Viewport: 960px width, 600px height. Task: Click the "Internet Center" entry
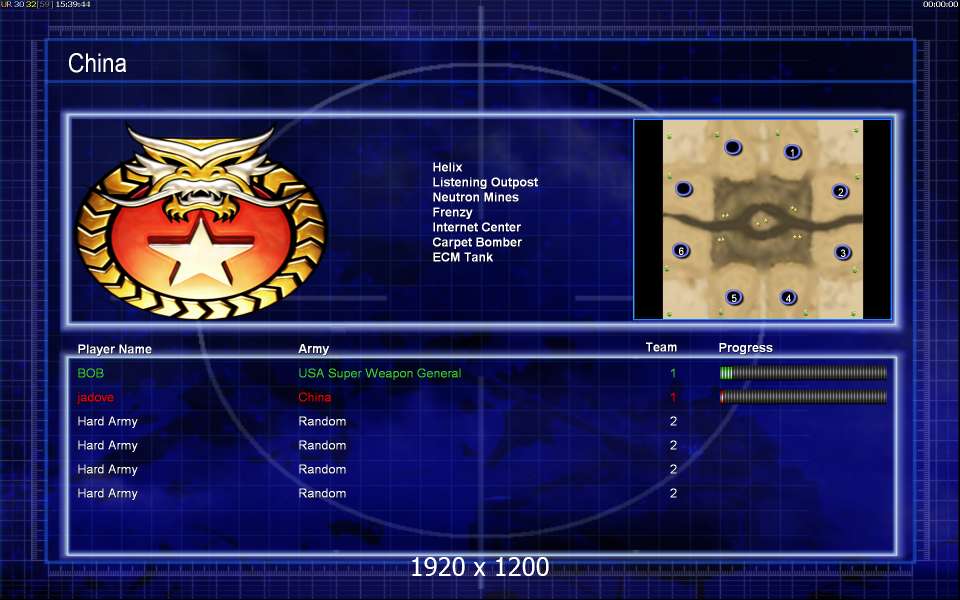click(476, 227)
